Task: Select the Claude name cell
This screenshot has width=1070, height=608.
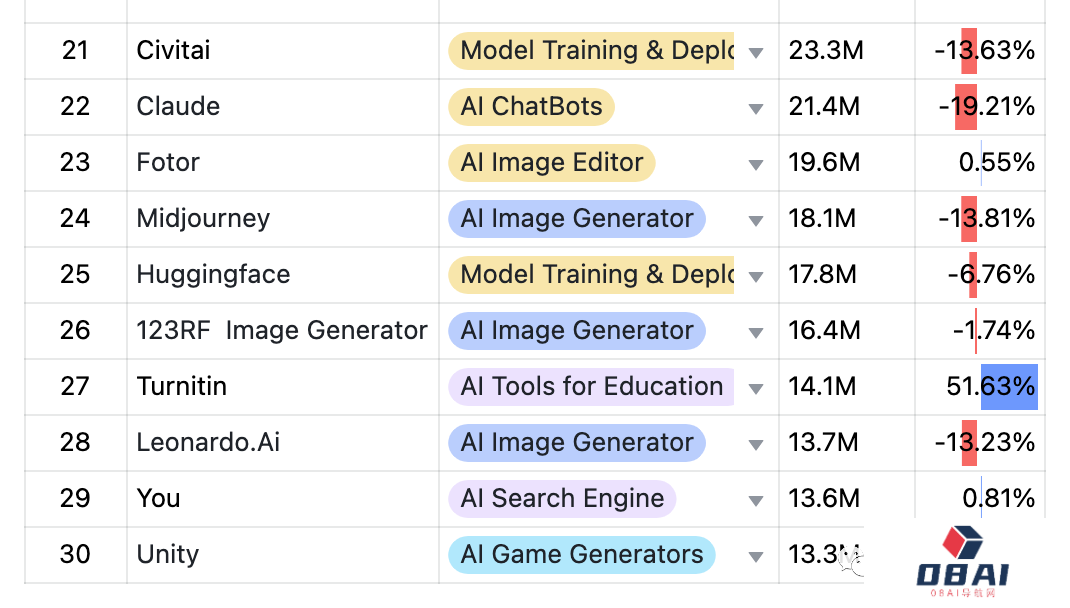Action: 283,106
